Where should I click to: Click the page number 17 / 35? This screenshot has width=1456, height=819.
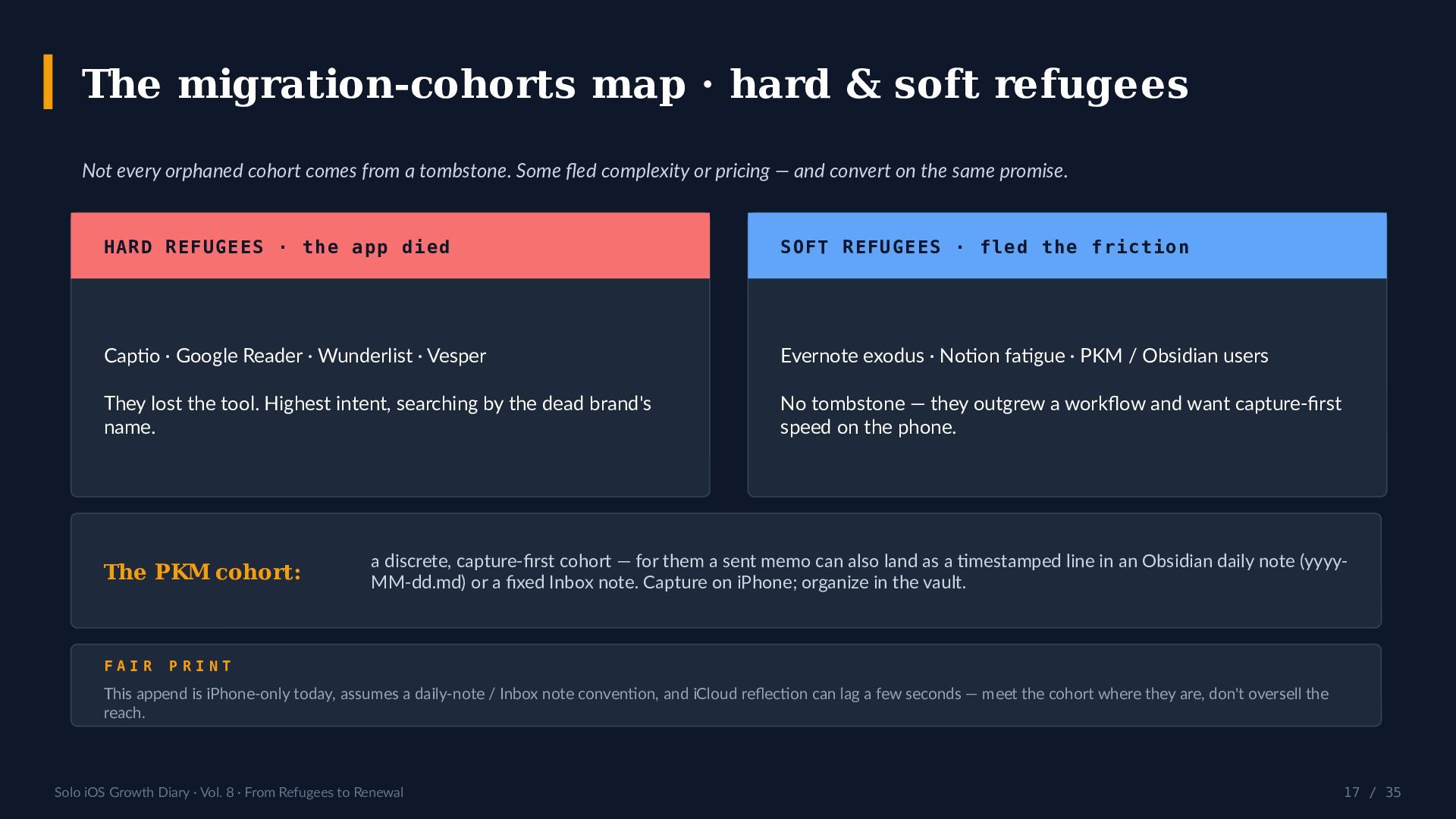[1372, 792]
